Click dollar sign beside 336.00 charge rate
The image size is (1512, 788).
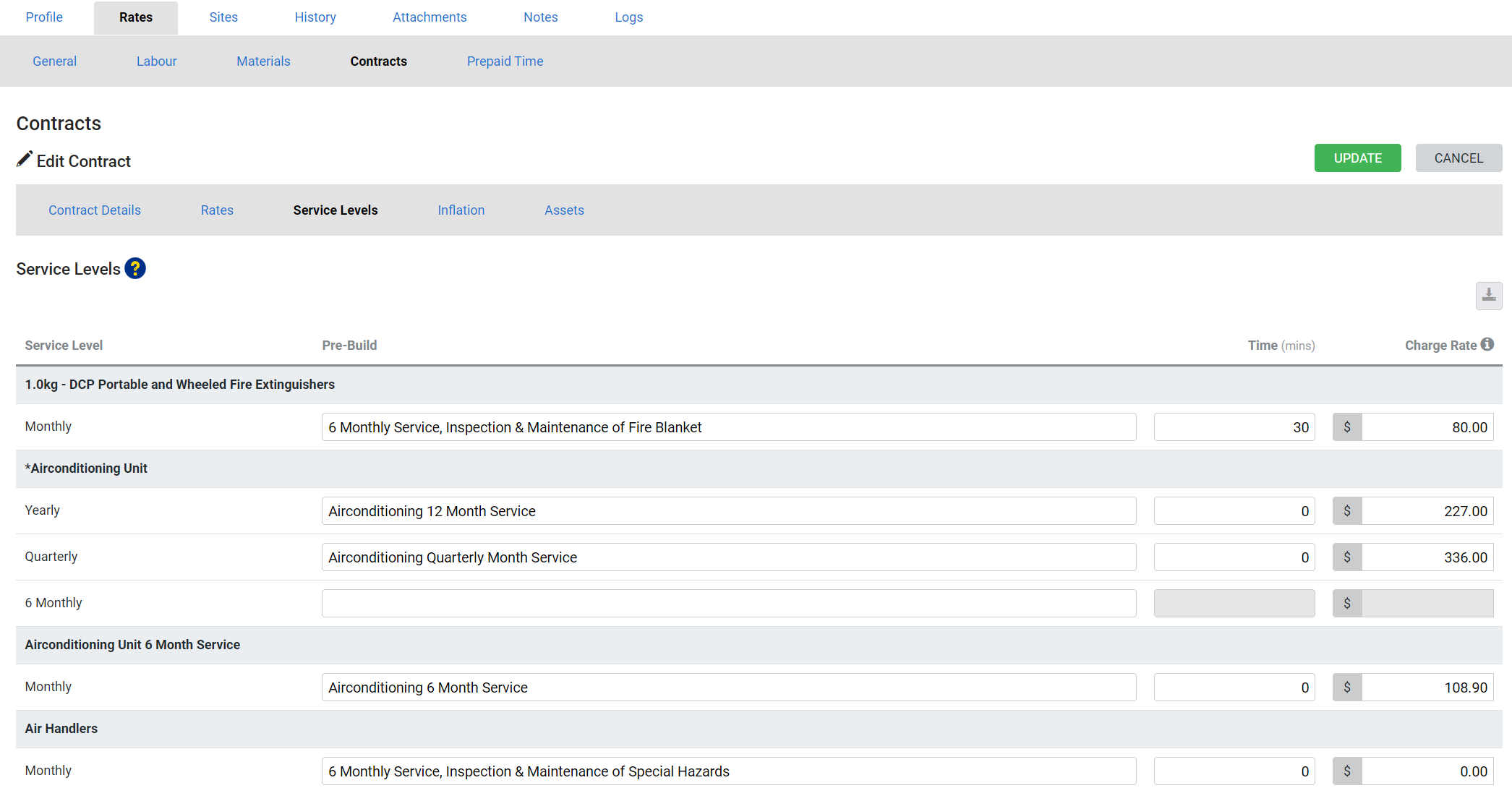pyautogui.click(x=1347, y=557)
